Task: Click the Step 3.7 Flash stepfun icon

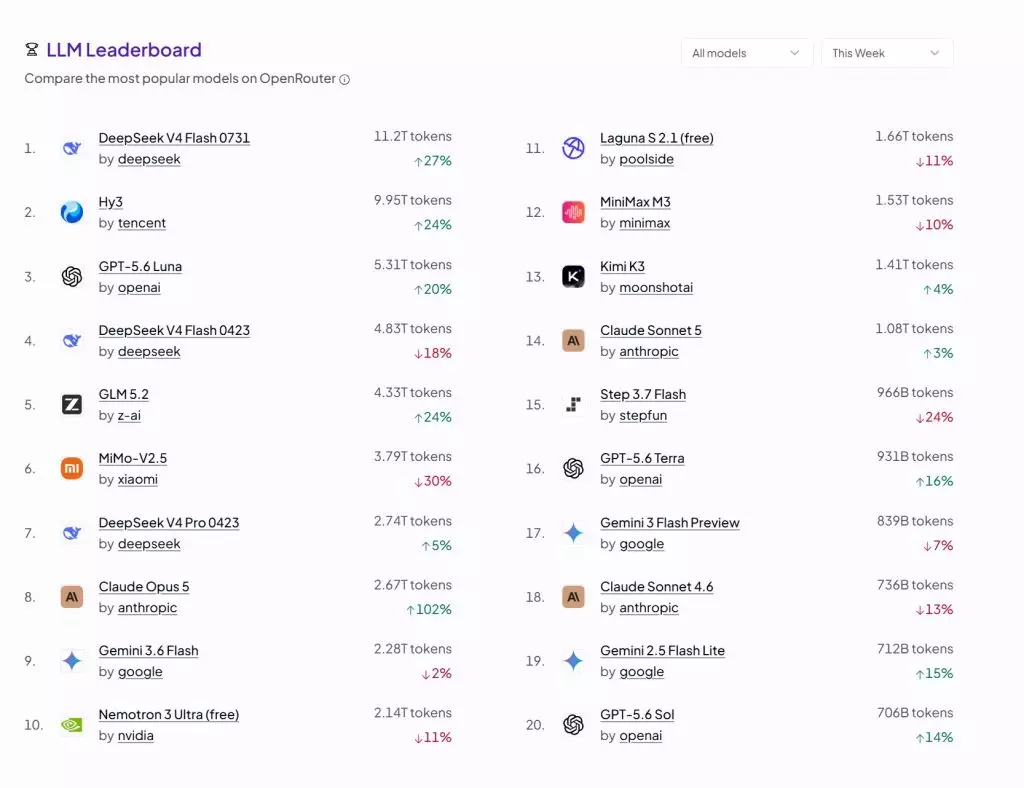Action: click(573, 404)
